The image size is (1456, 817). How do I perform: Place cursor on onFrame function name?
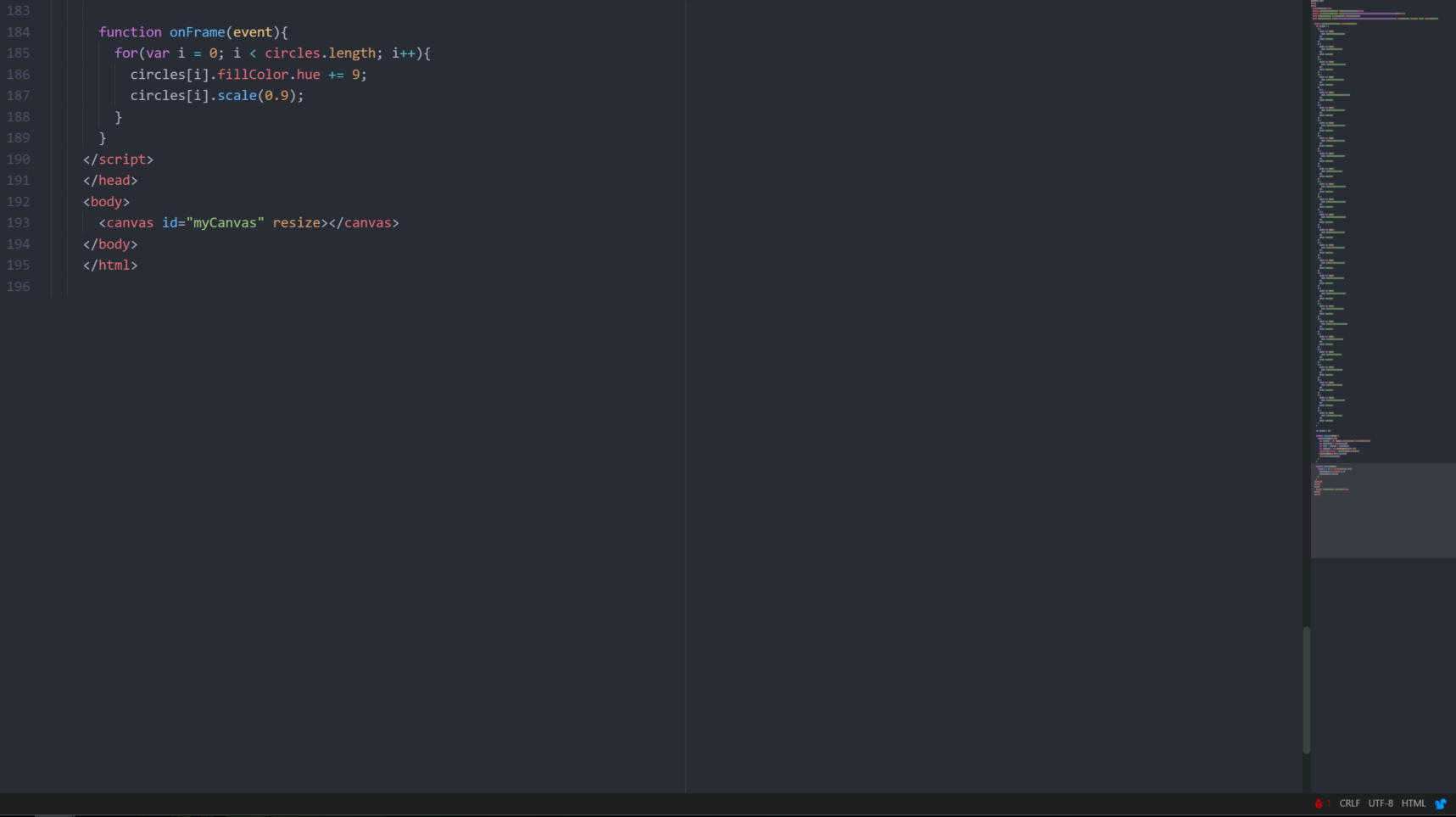pos(197,32)
